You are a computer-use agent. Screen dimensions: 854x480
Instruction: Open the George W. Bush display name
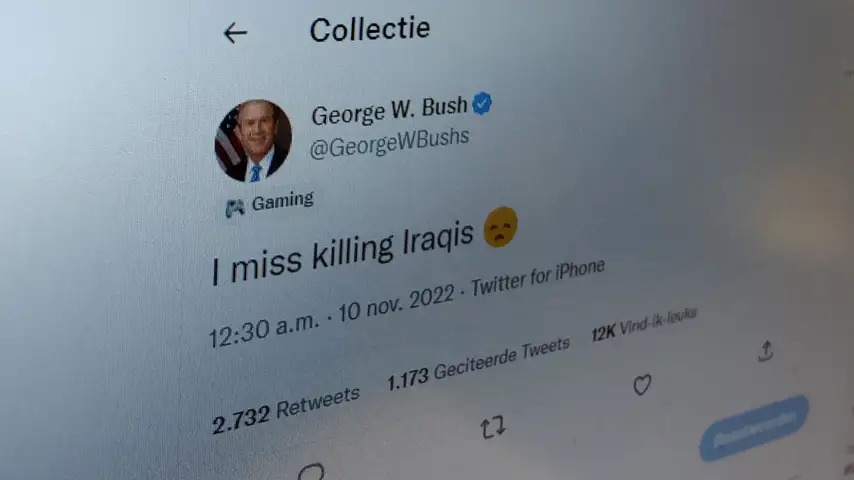(x=389, y=110)
